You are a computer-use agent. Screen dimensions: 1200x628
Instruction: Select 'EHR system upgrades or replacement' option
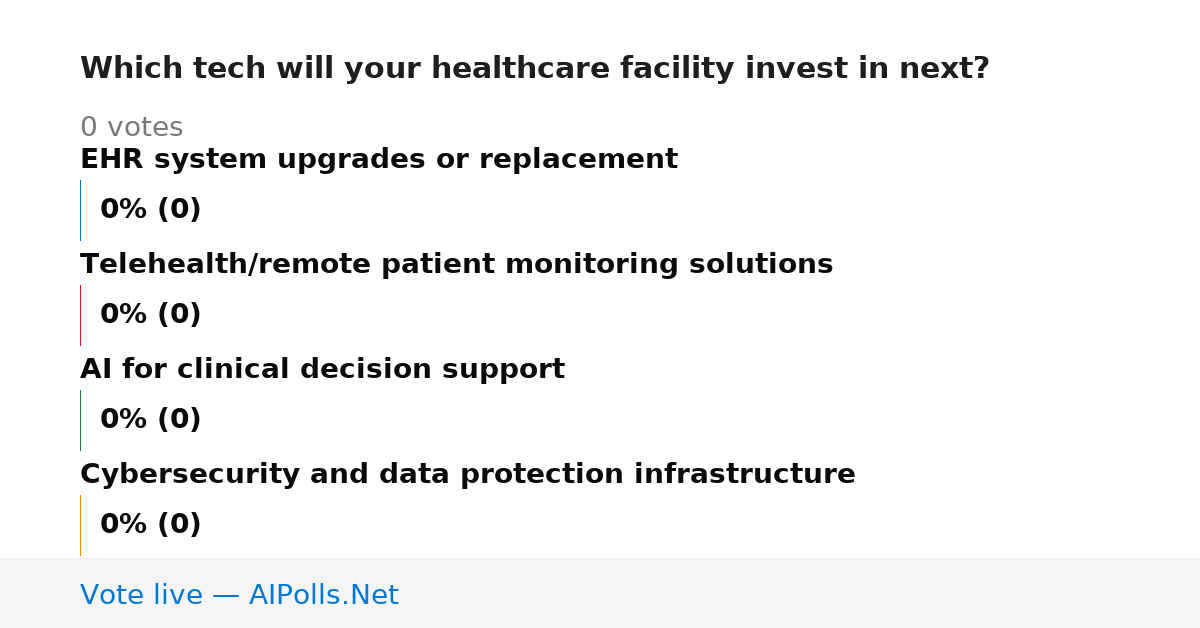coord(379,160)
